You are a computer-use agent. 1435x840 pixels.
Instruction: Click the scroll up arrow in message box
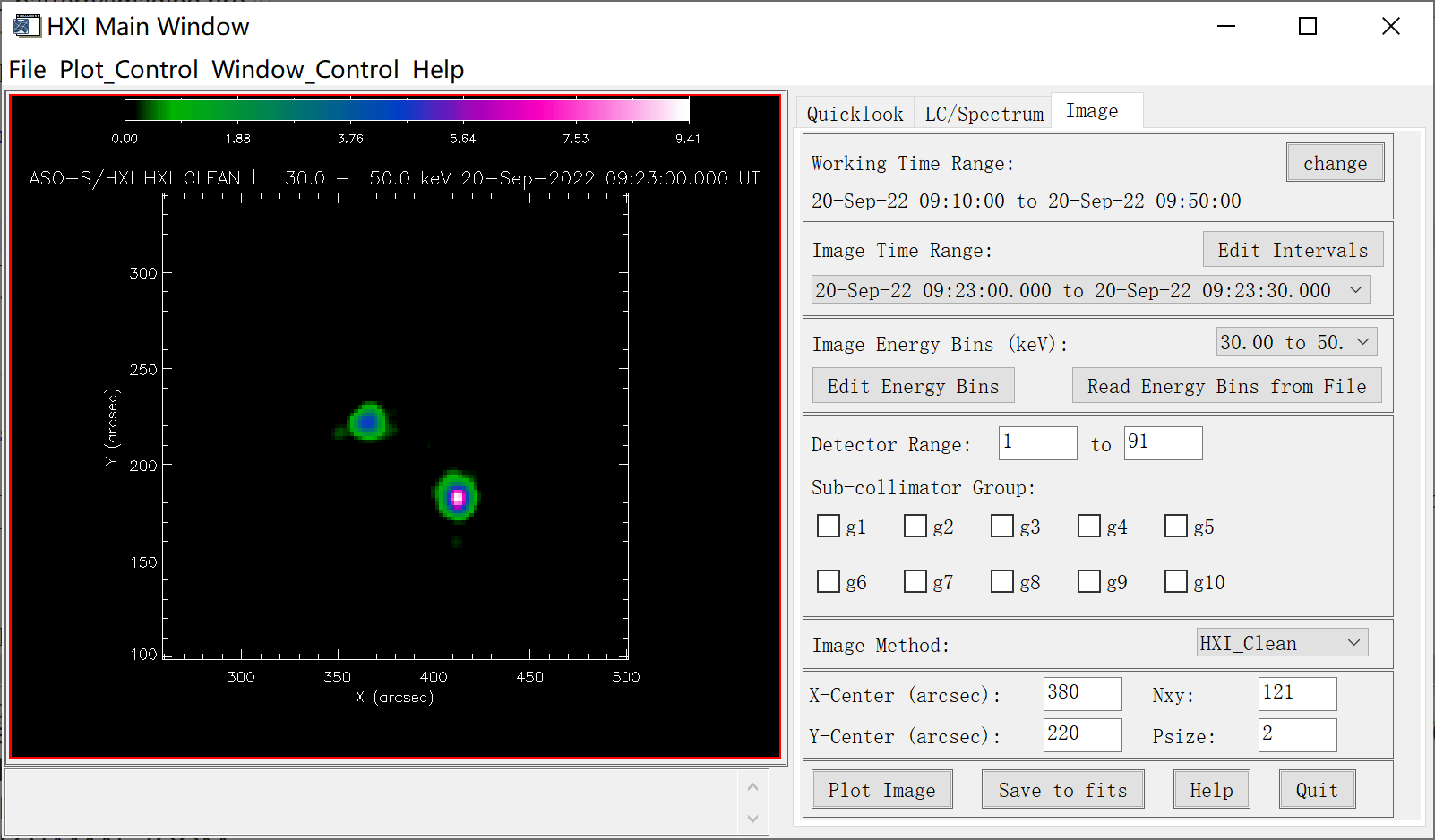point(752,787)
